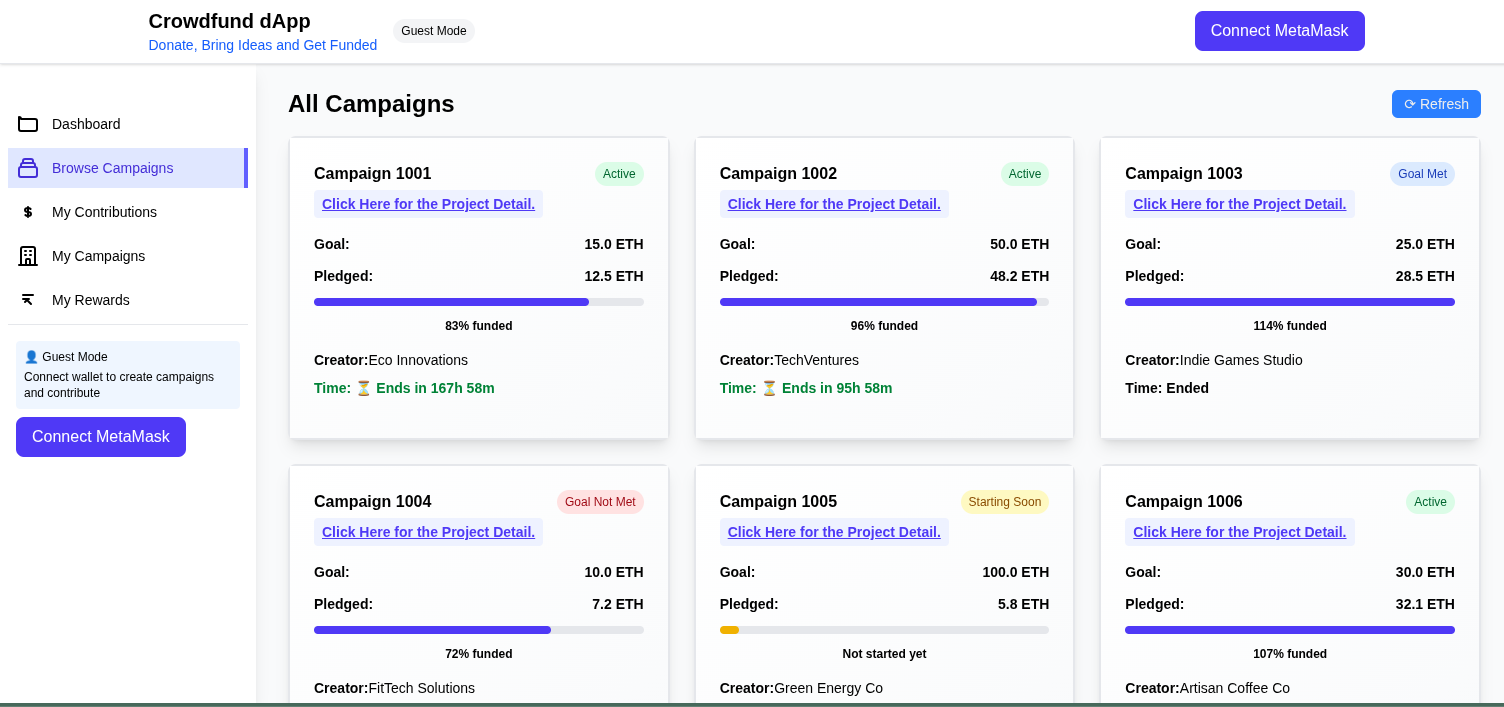1504x707 pixels.
Task: Click hourglass icon on Campaign 1001
Action: 364,388
